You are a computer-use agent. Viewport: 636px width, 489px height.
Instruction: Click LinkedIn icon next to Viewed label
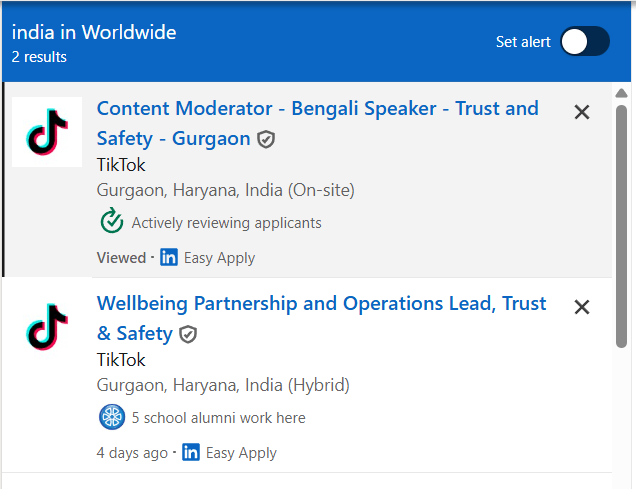coord(169,258)
